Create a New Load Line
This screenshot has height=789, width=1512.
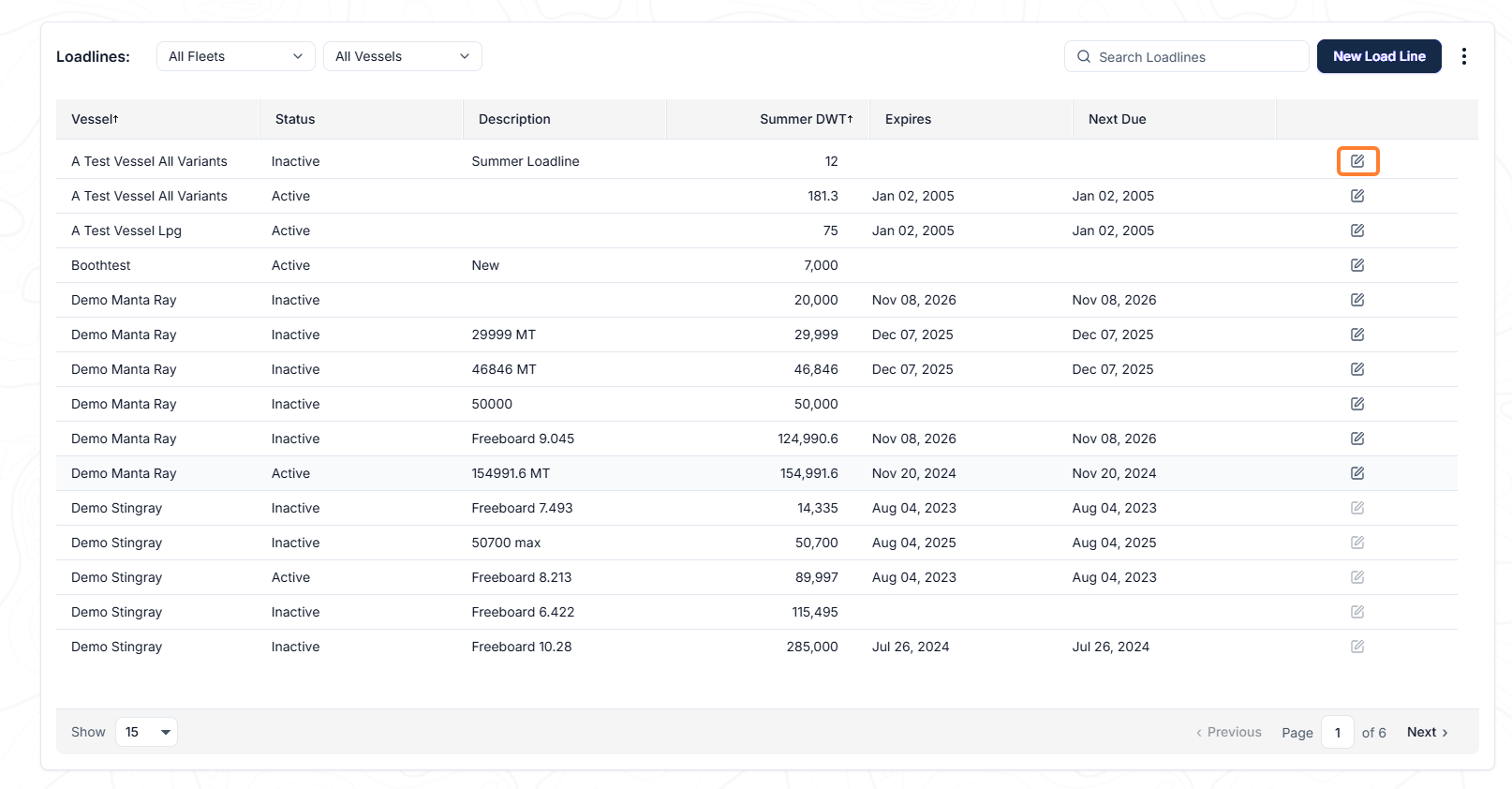coord(1379,56)
